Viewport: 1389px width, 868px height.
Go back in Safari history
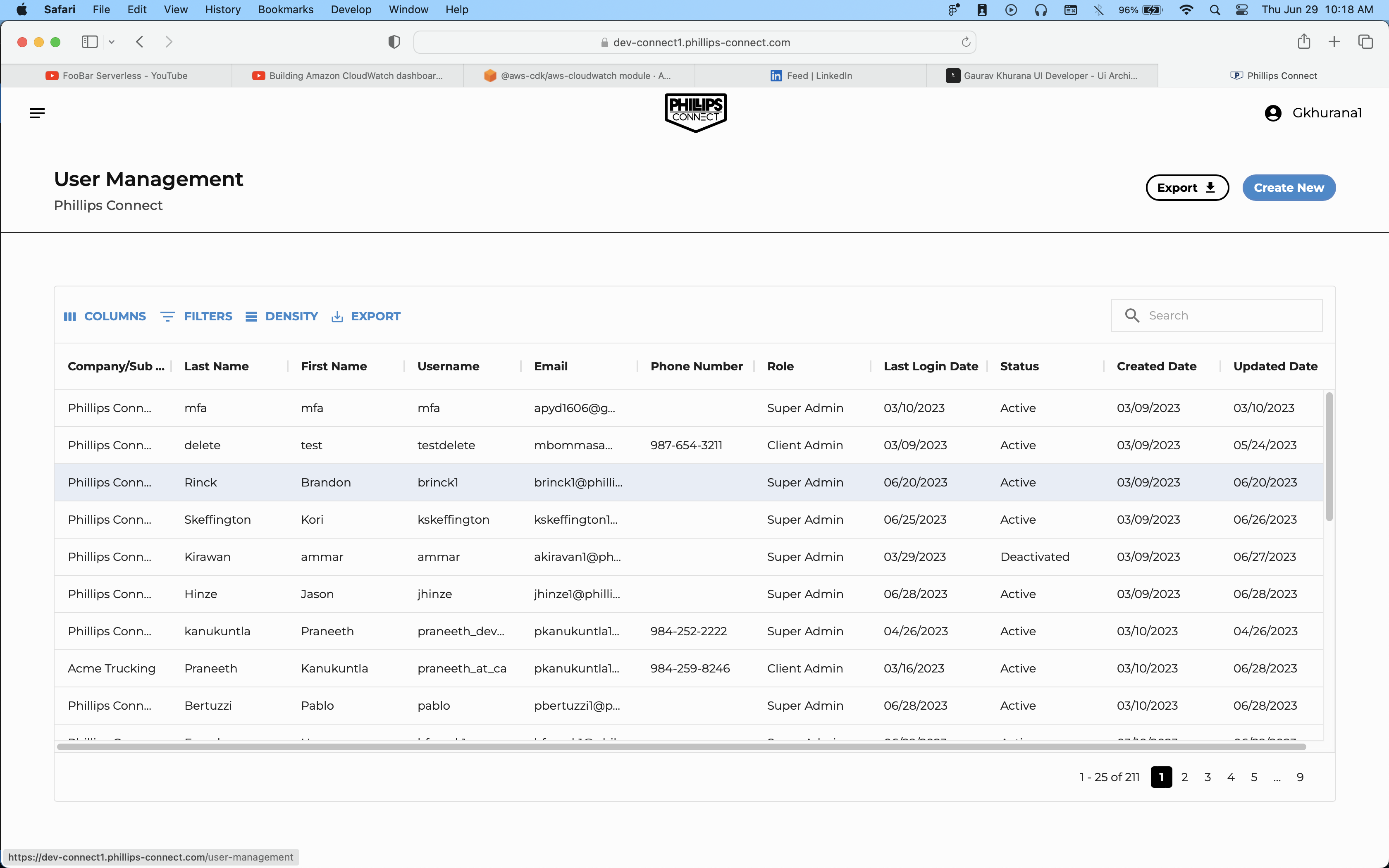coord(139,42)
